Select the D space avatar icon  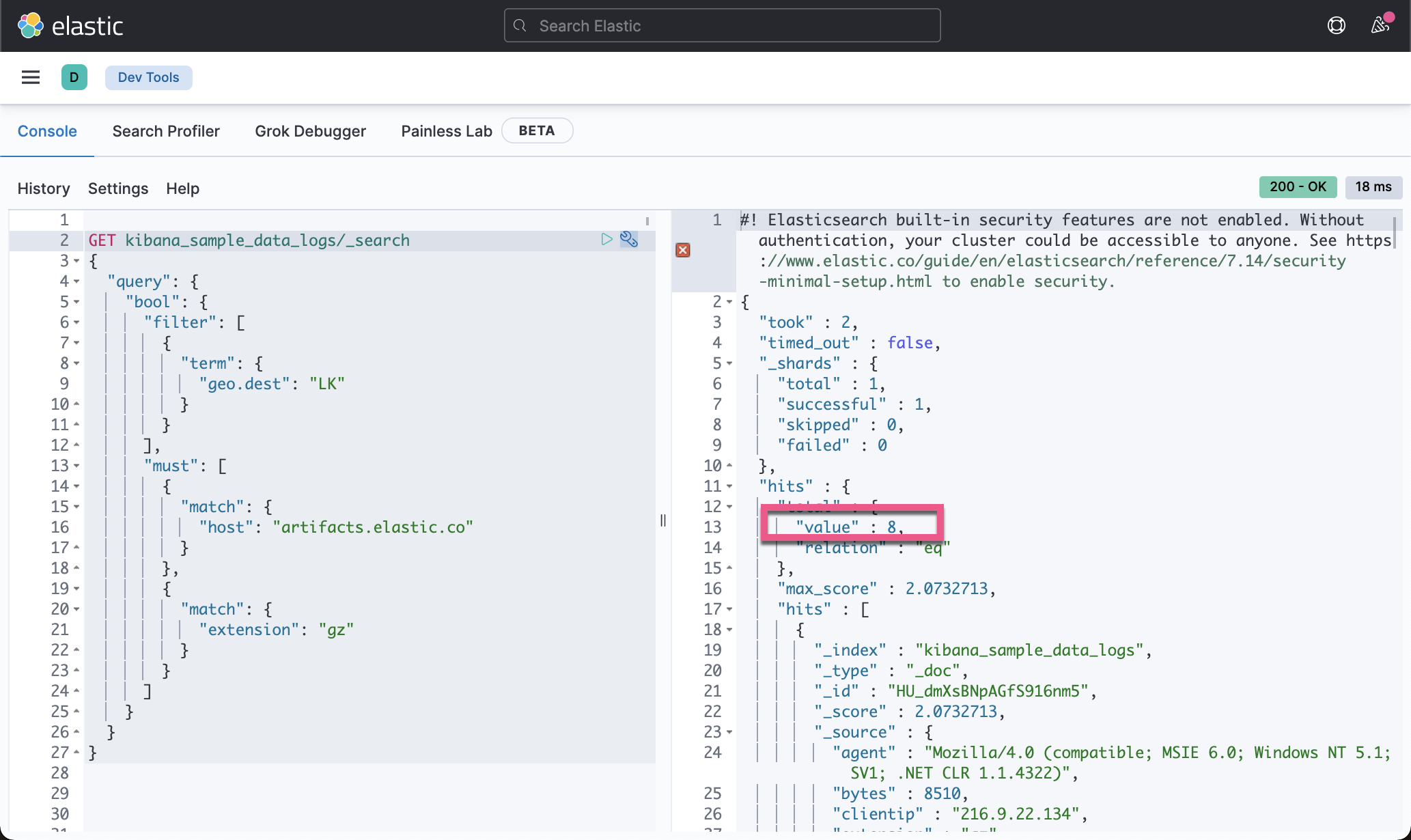tap(74, 77)
